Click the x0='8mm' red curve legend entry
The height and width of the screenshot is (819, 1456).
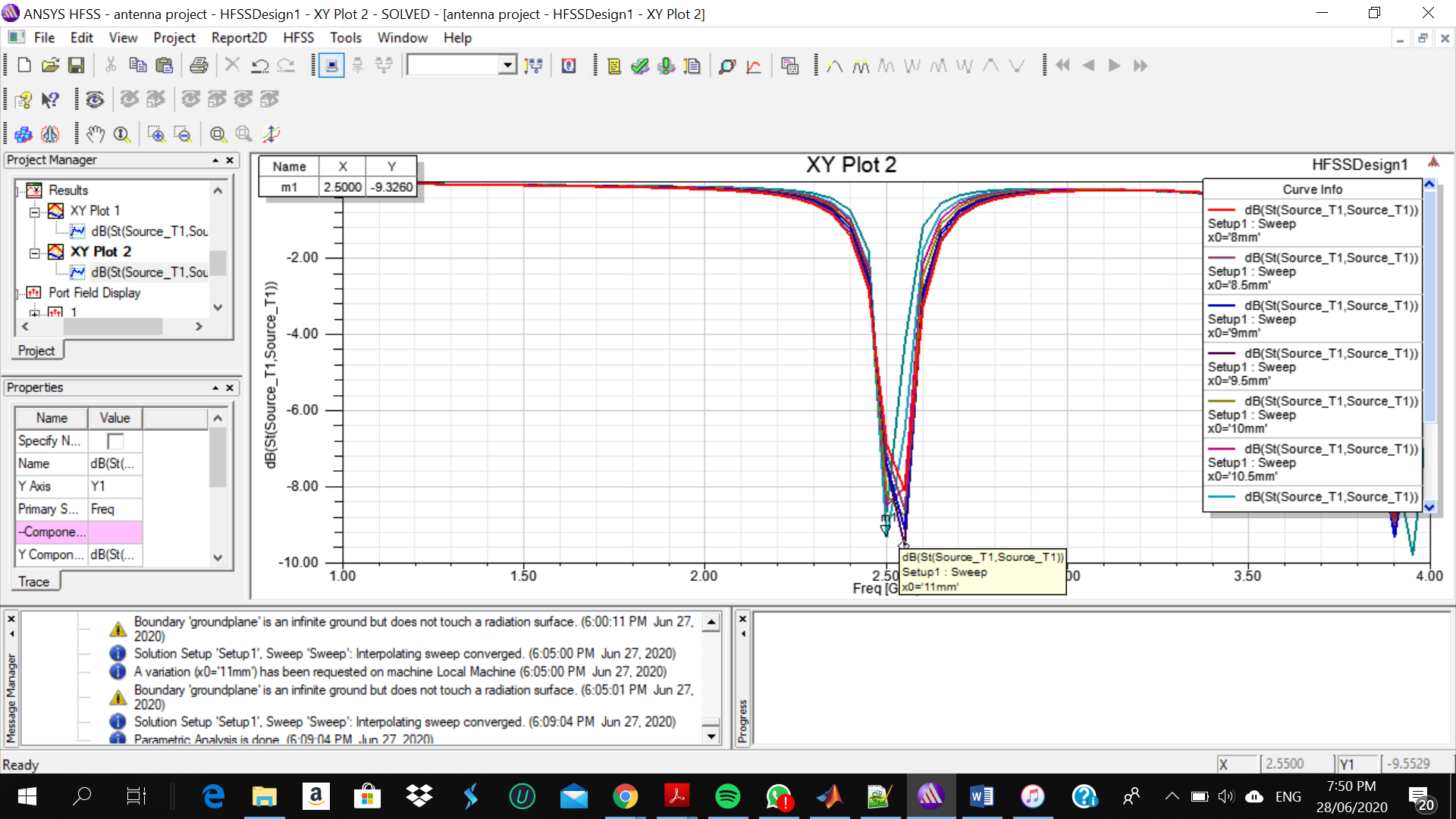[x=1312, y=224]
